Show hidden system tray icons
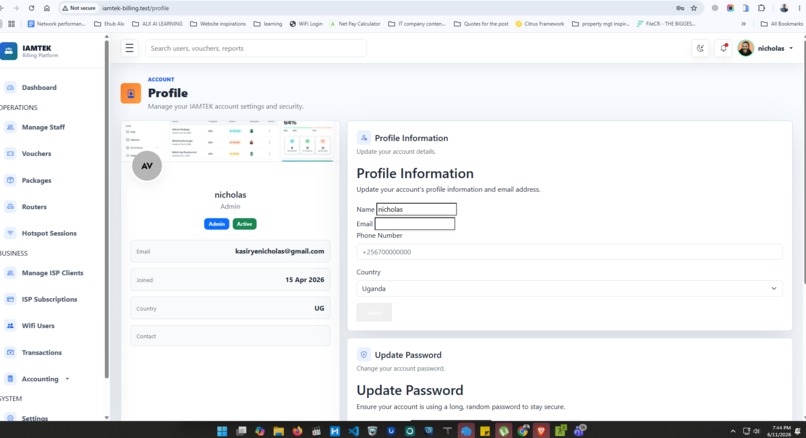Viewport: 806px width, 438px height. tap(732, 431)
